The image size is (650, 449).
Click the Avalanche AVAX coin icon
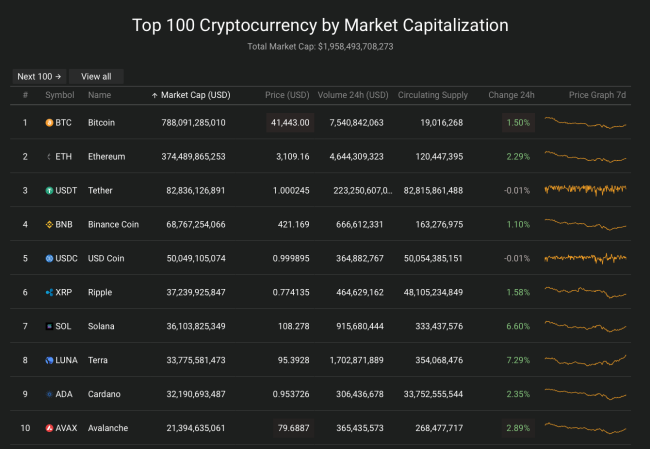(49, 428)
